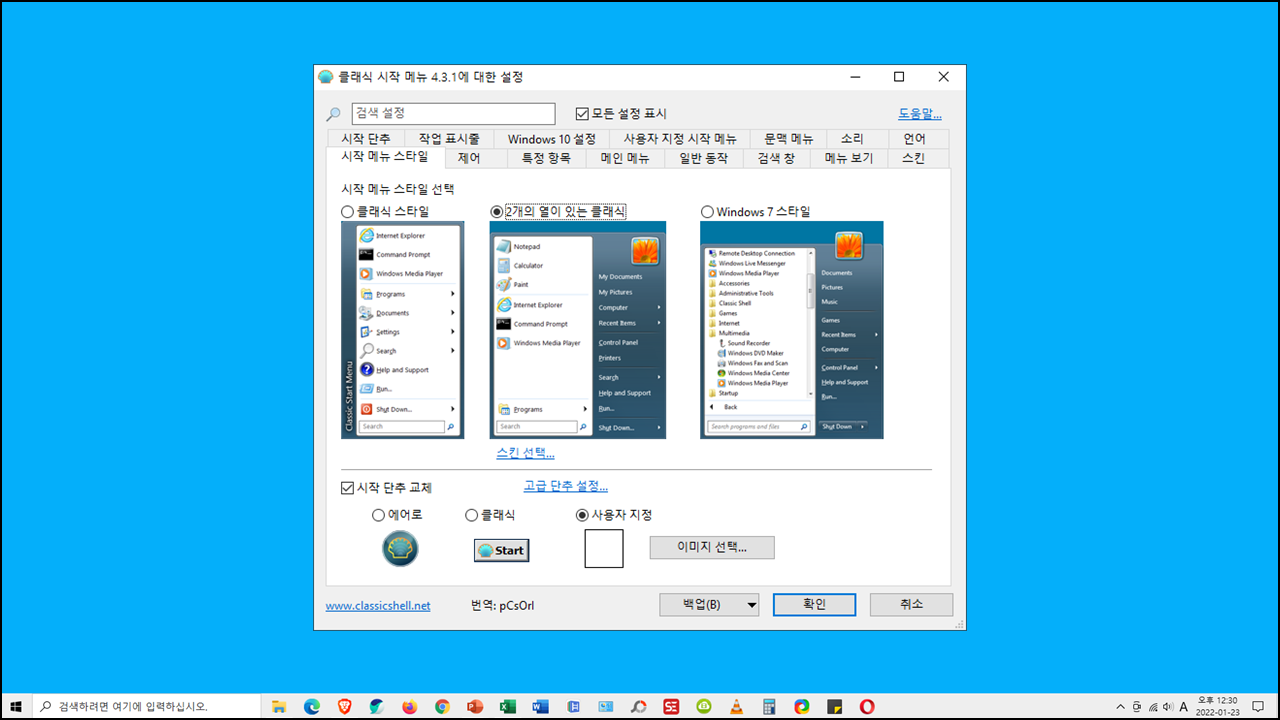Click the two-column classic menu preview image
The height and width of the screenshot is (720, 1280).
click(578, 330)
